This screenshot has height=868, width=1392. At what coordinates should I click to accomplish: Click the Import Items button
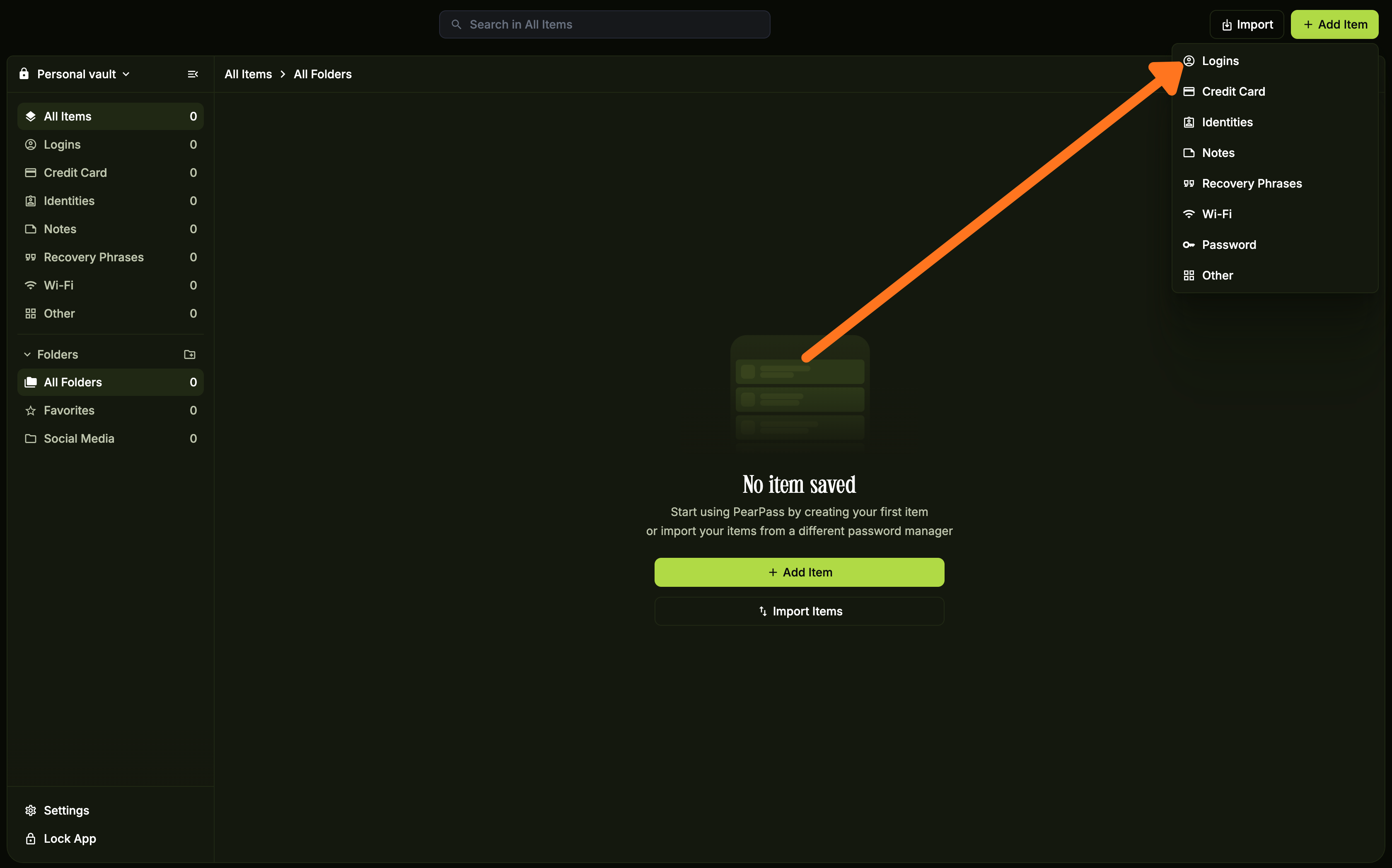(x=799, y=611)
